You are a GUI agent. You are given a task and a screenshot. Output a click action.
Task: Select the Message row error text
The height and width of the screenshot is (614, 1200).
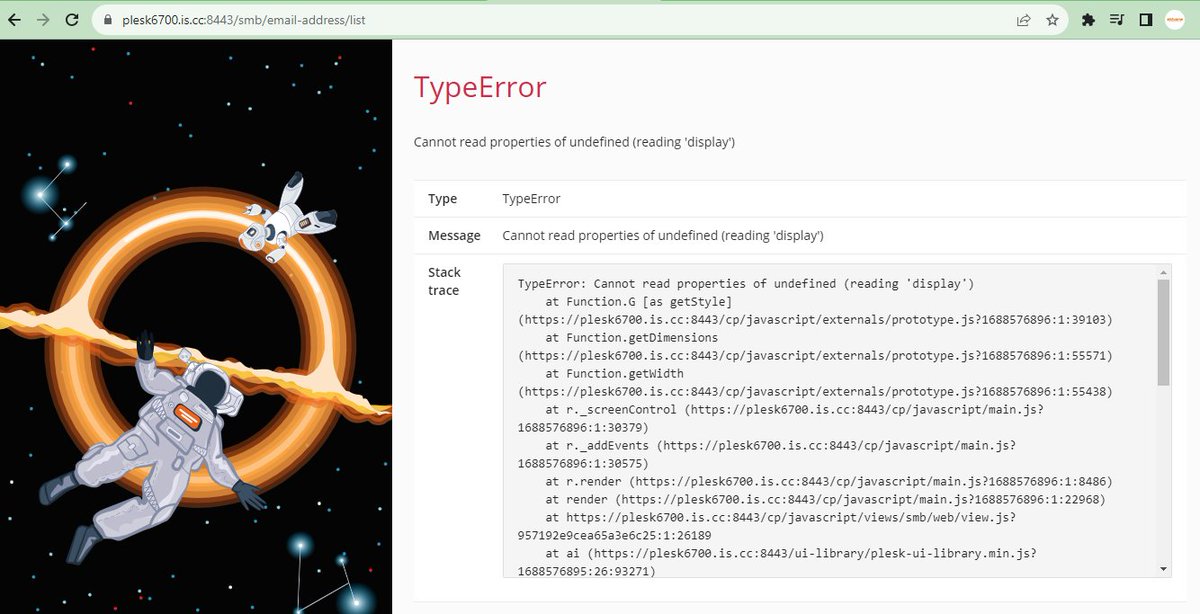pos(663,236)
